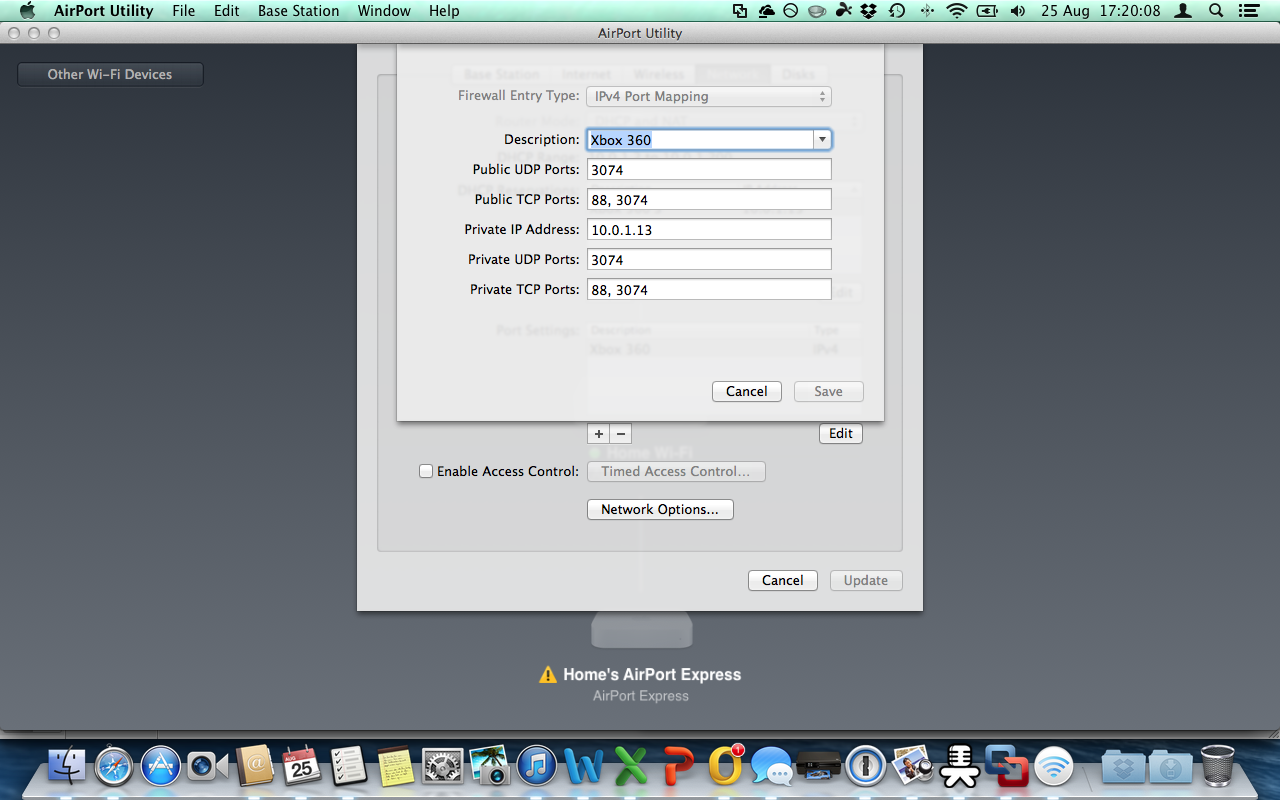Click Other Wi-Fi Devices button

[x=110, y=74]
